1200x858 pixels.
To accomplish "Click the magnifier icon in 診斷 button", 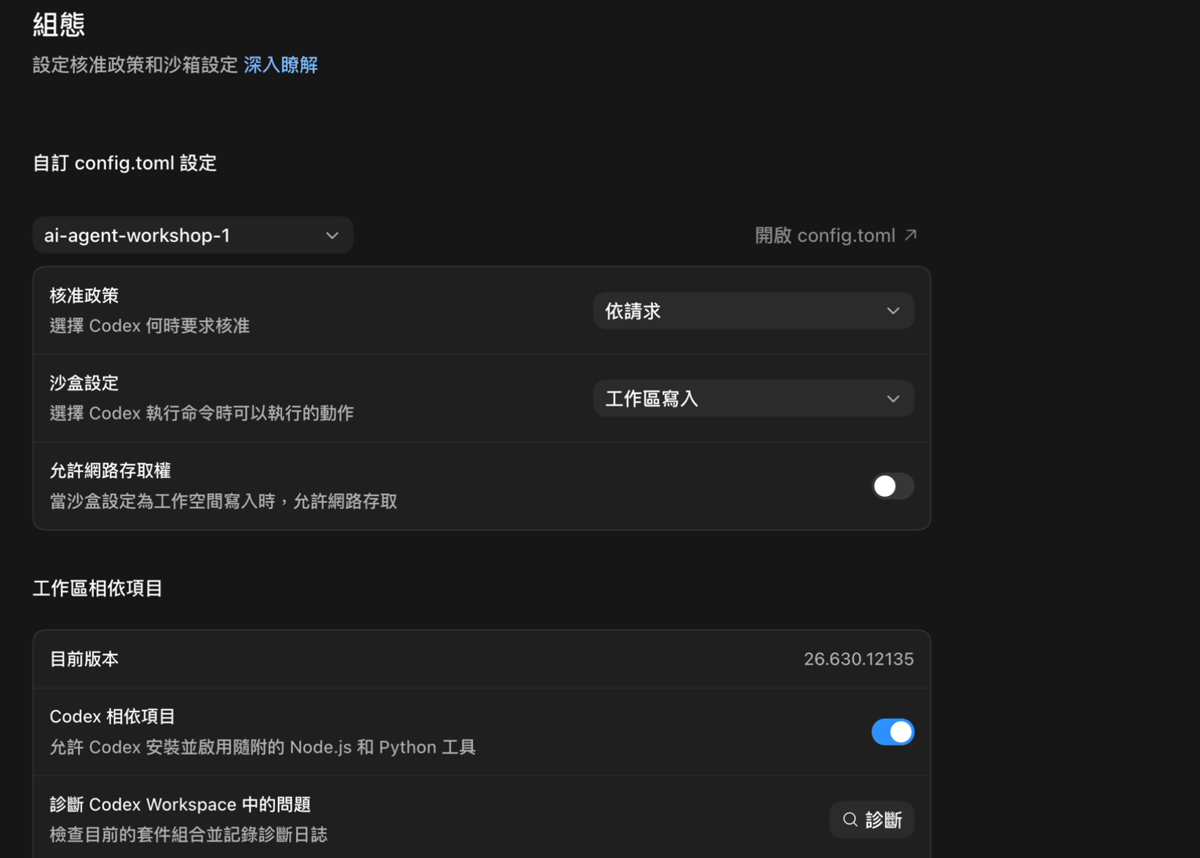I will coord(850,820).
